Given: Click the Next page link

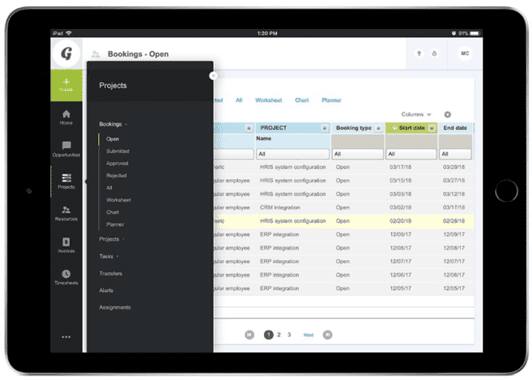Looking at the screenshot, I should (x=308, y=335).
